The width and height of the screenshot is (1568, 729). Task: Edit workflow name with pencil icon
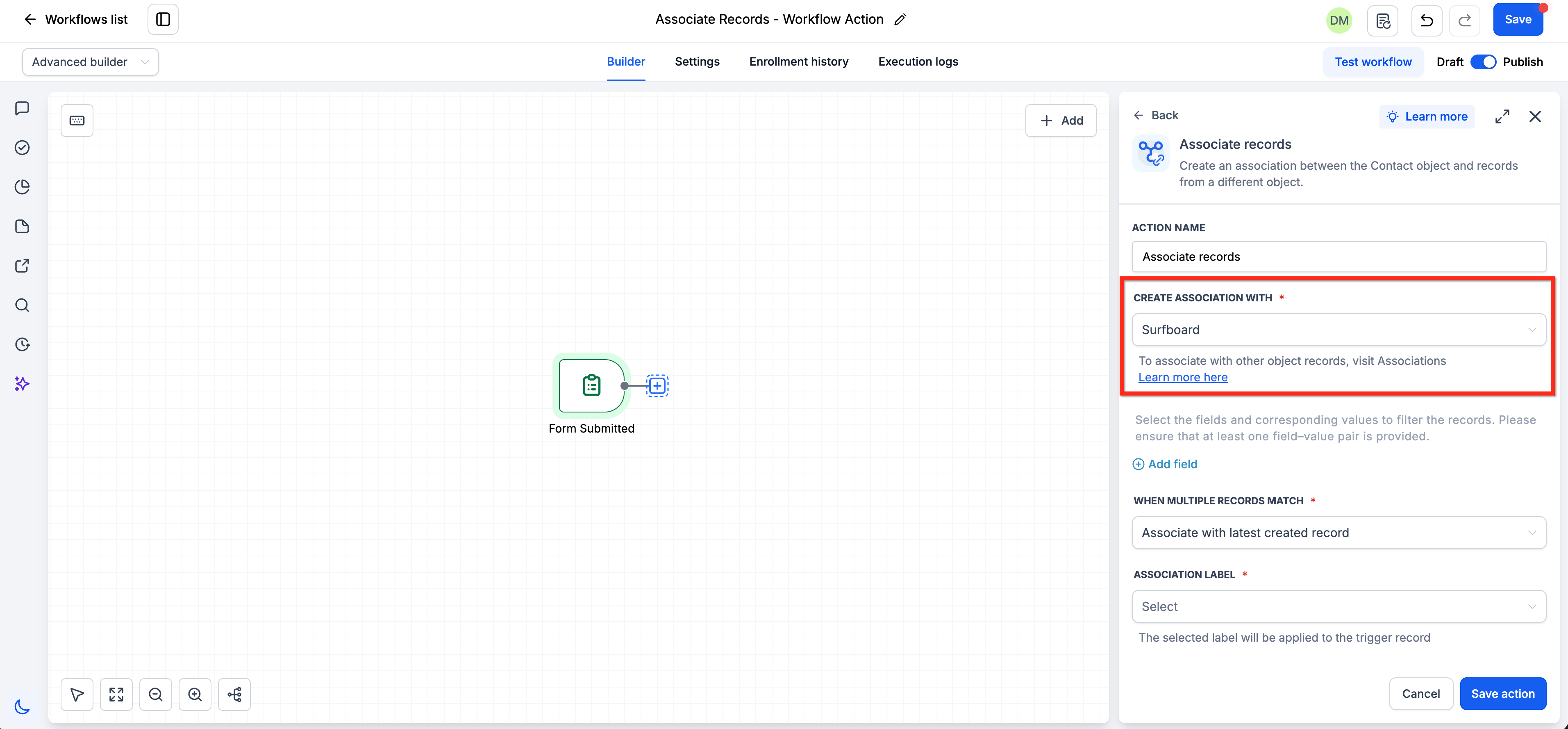[x=900, y=20]
